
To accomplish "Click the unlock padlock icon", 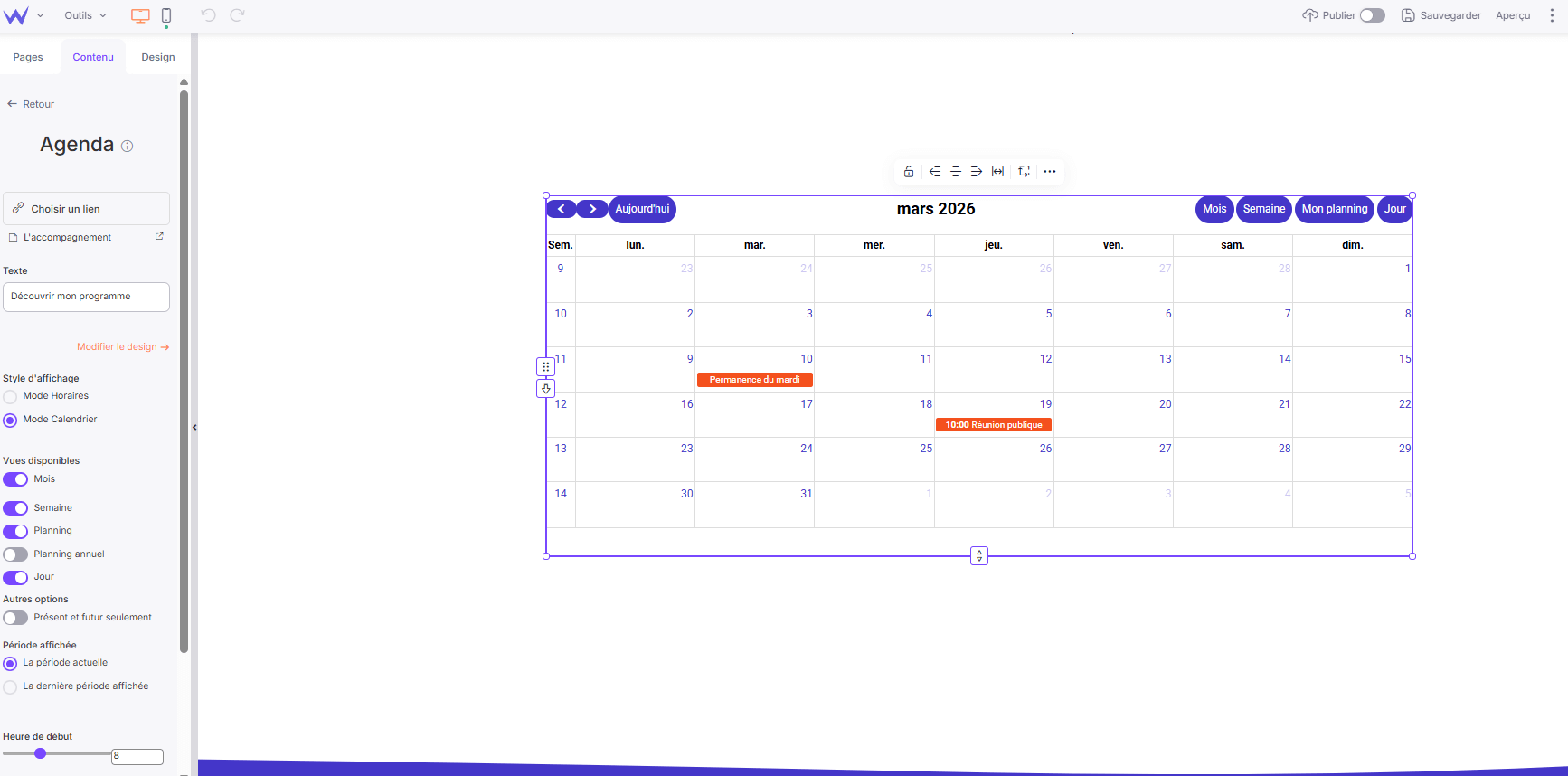I will 909,171.
